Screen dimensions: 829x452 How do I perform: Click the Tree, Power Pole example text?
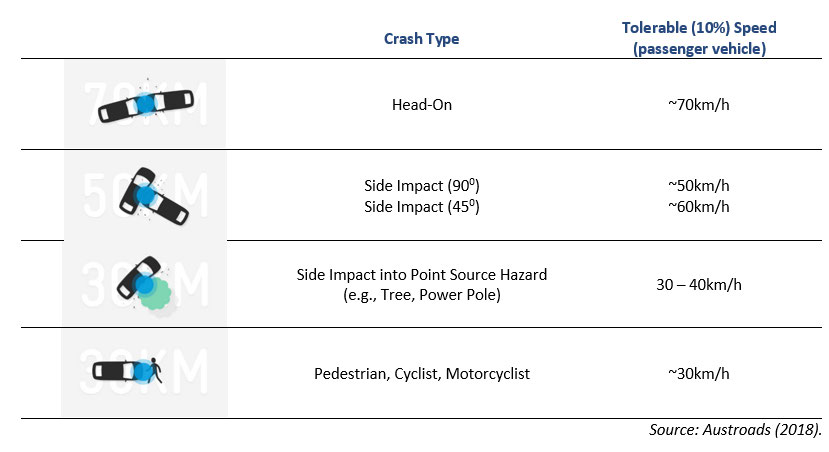click(422, 294)
